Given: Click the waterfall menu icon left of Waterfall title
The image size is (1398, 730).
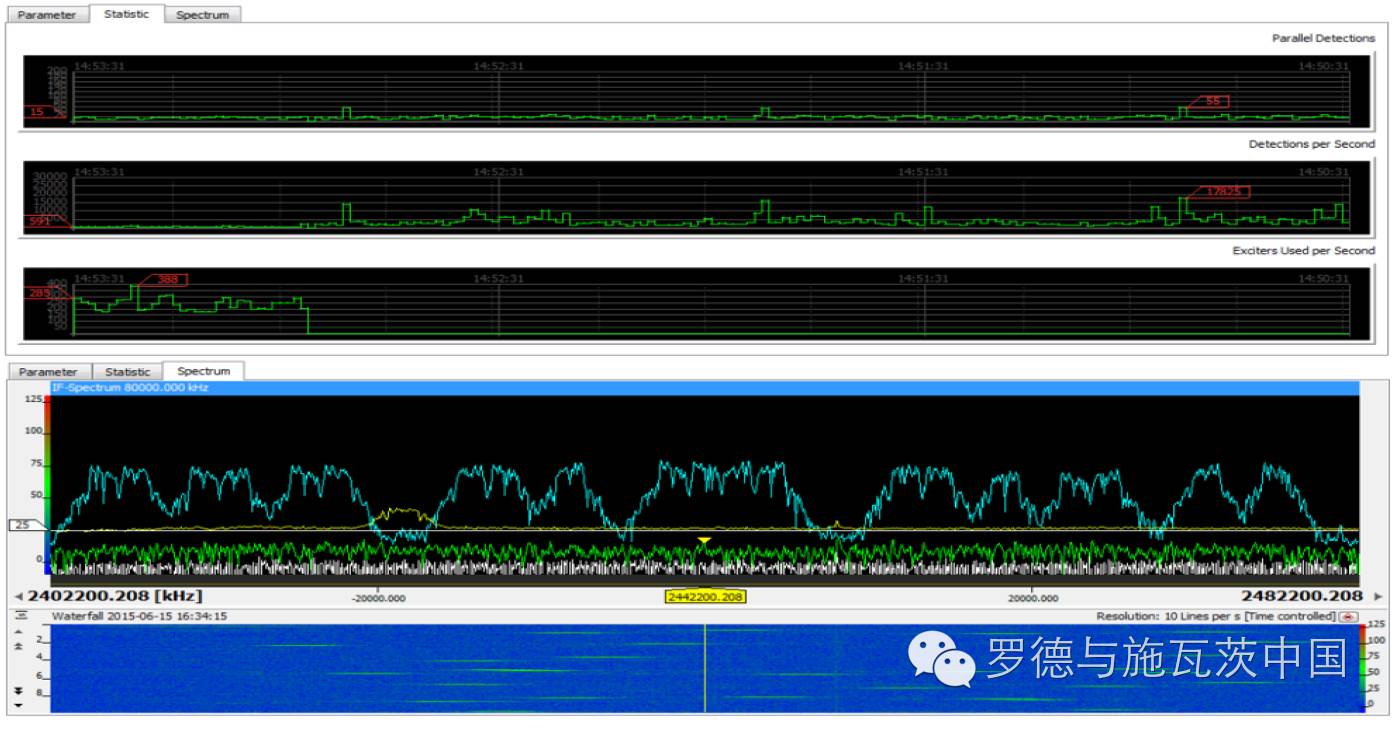Looking at the screenshot, I should 22,616.
